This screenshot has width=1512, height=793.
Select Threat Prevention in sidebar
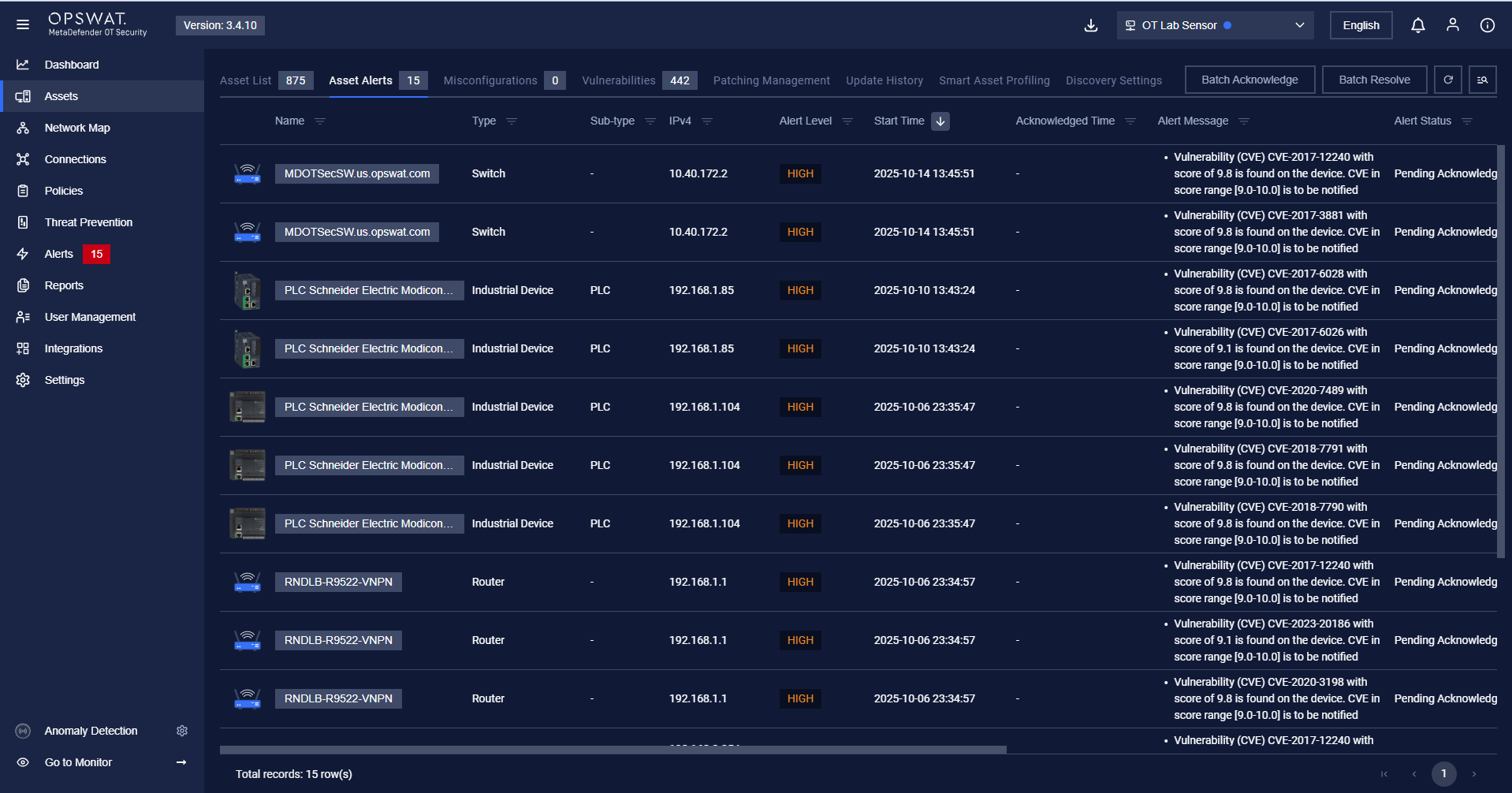[88, 222]
